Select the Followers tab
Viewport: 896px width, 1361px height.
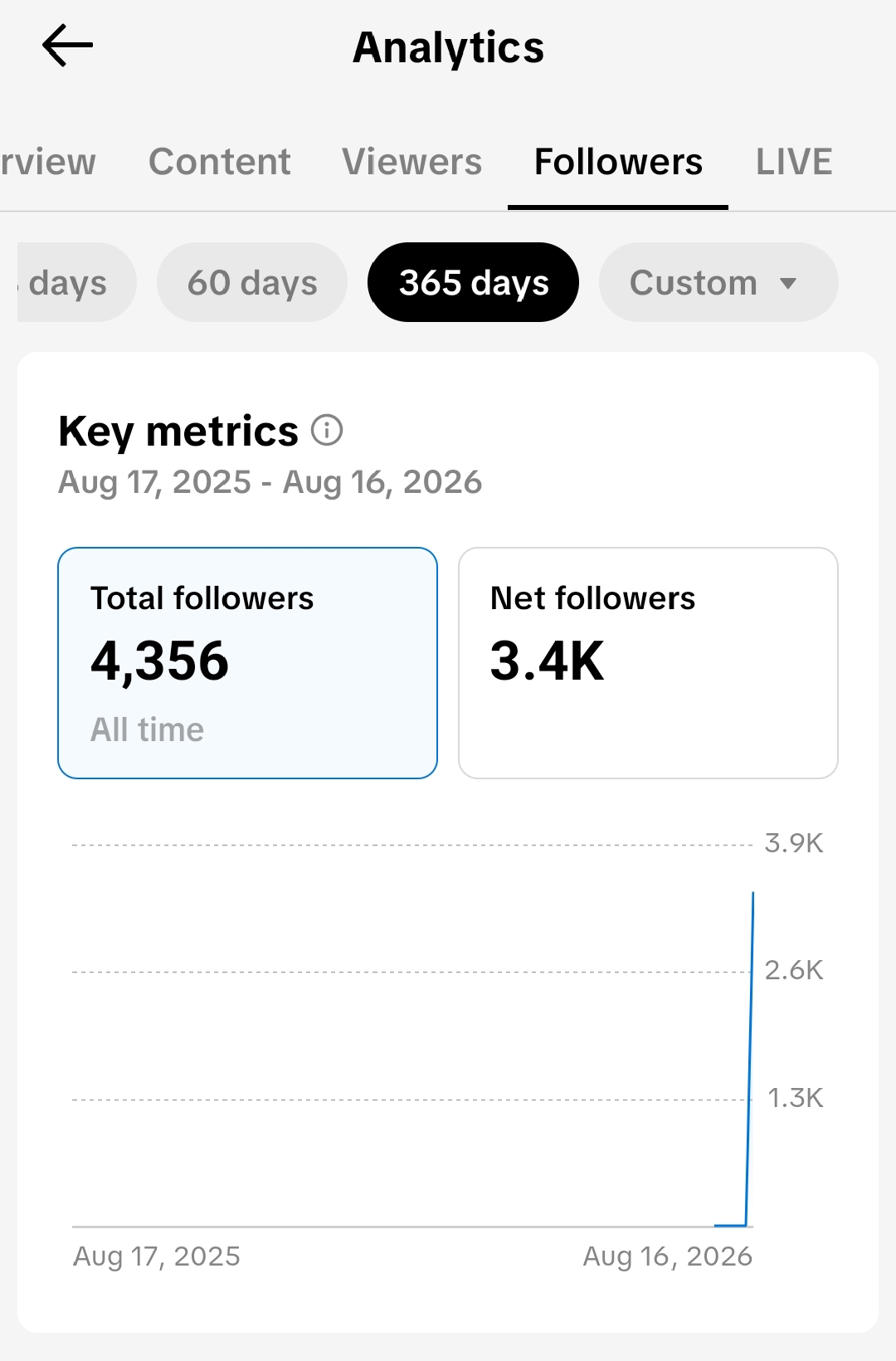pyautogui.click(x=618, y=162)
